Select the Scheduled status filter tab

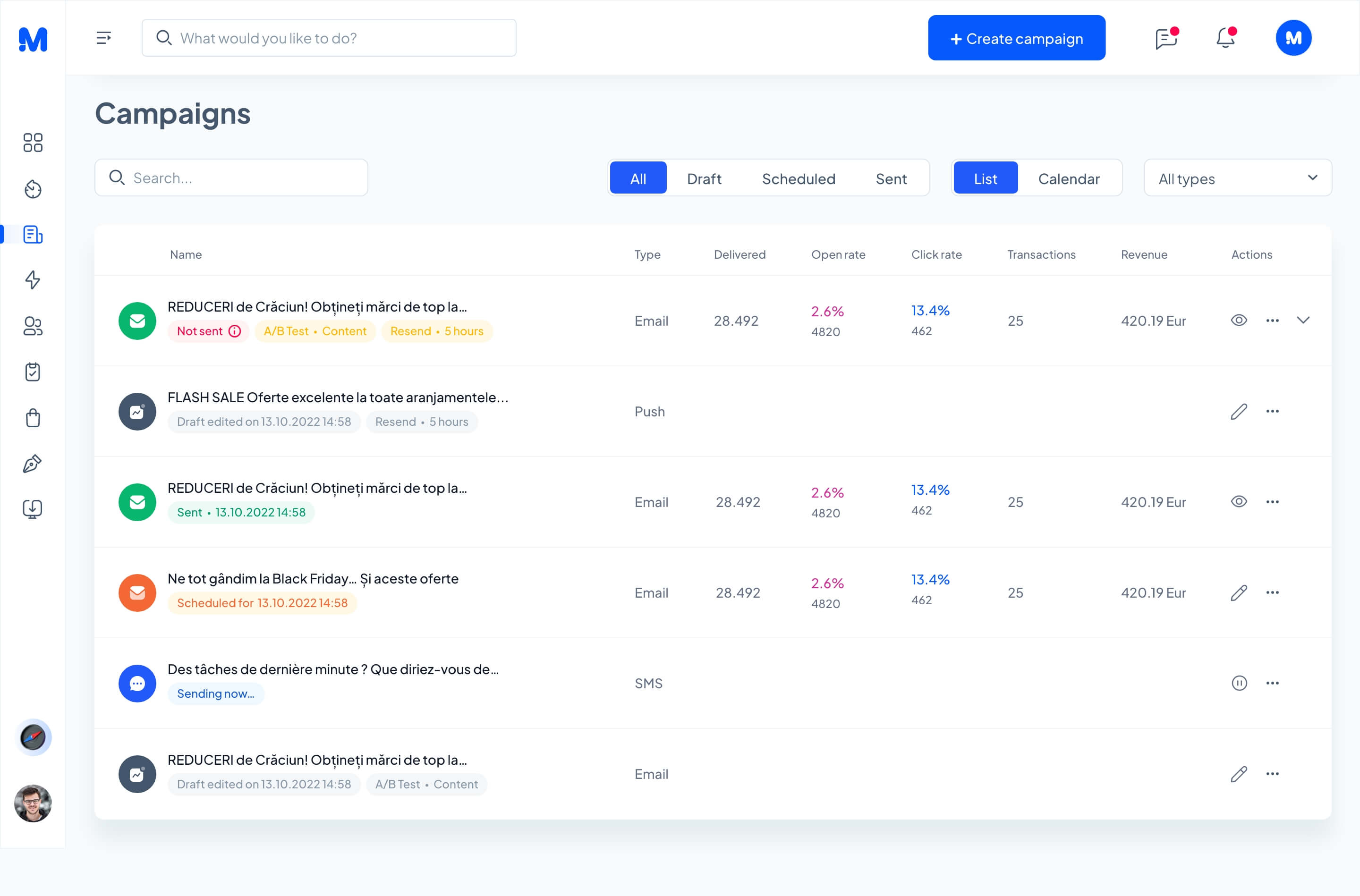point(799,178)
